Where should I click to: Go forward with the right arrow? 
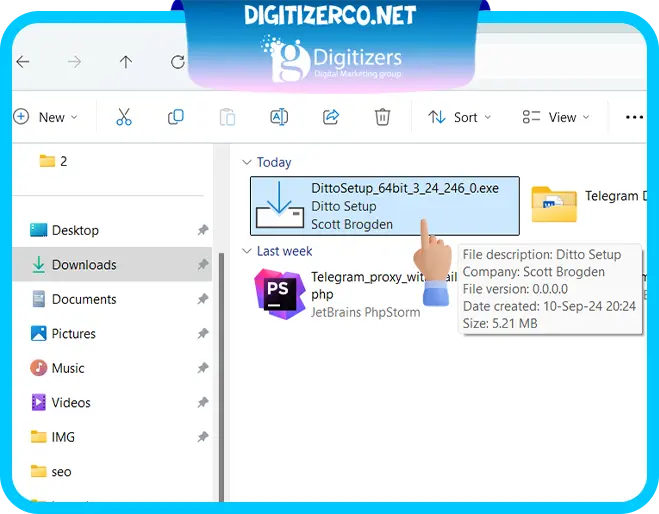74,62
